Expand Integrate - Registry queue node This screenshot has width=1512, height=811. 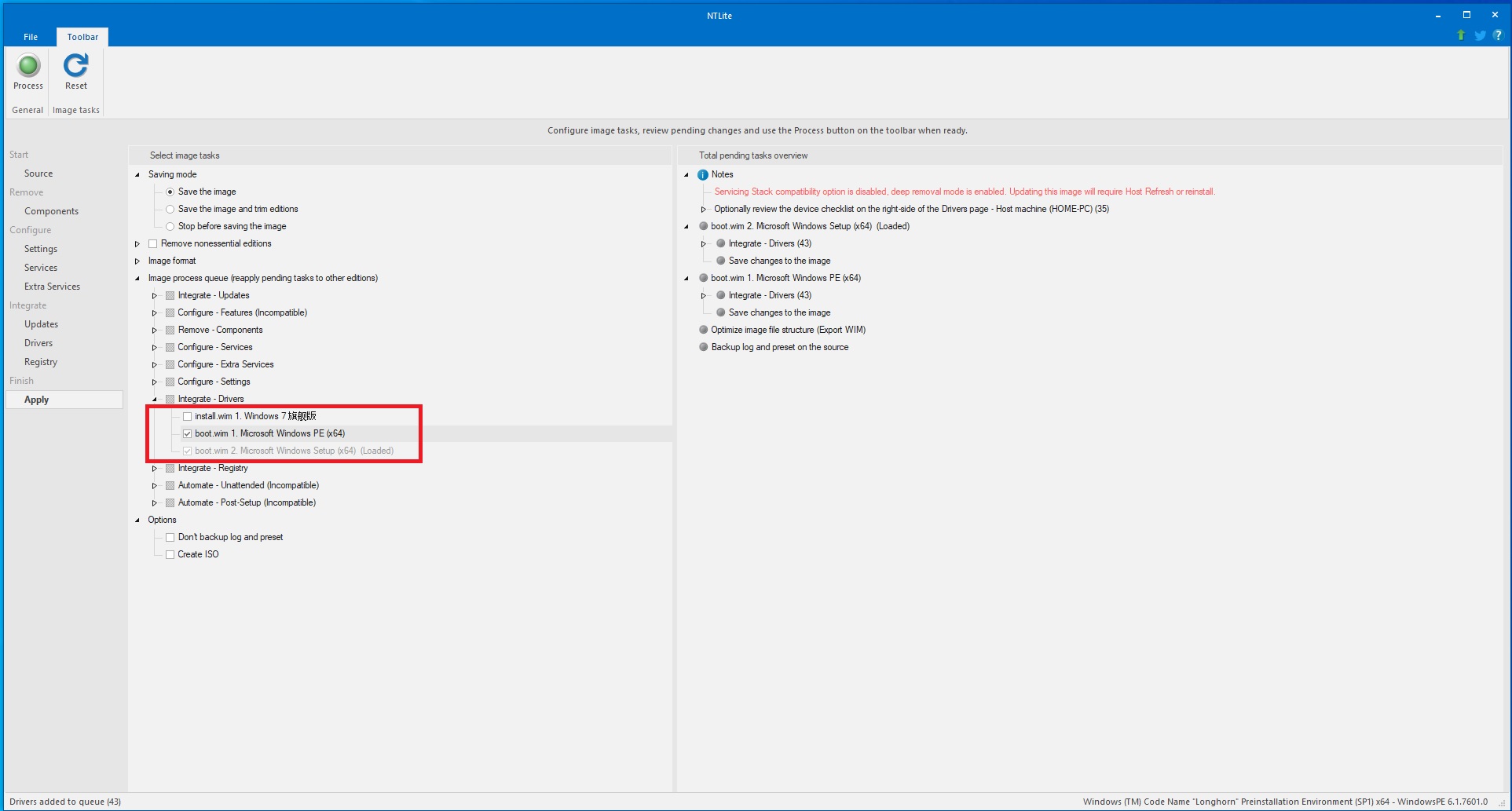[x=155, y=468]
